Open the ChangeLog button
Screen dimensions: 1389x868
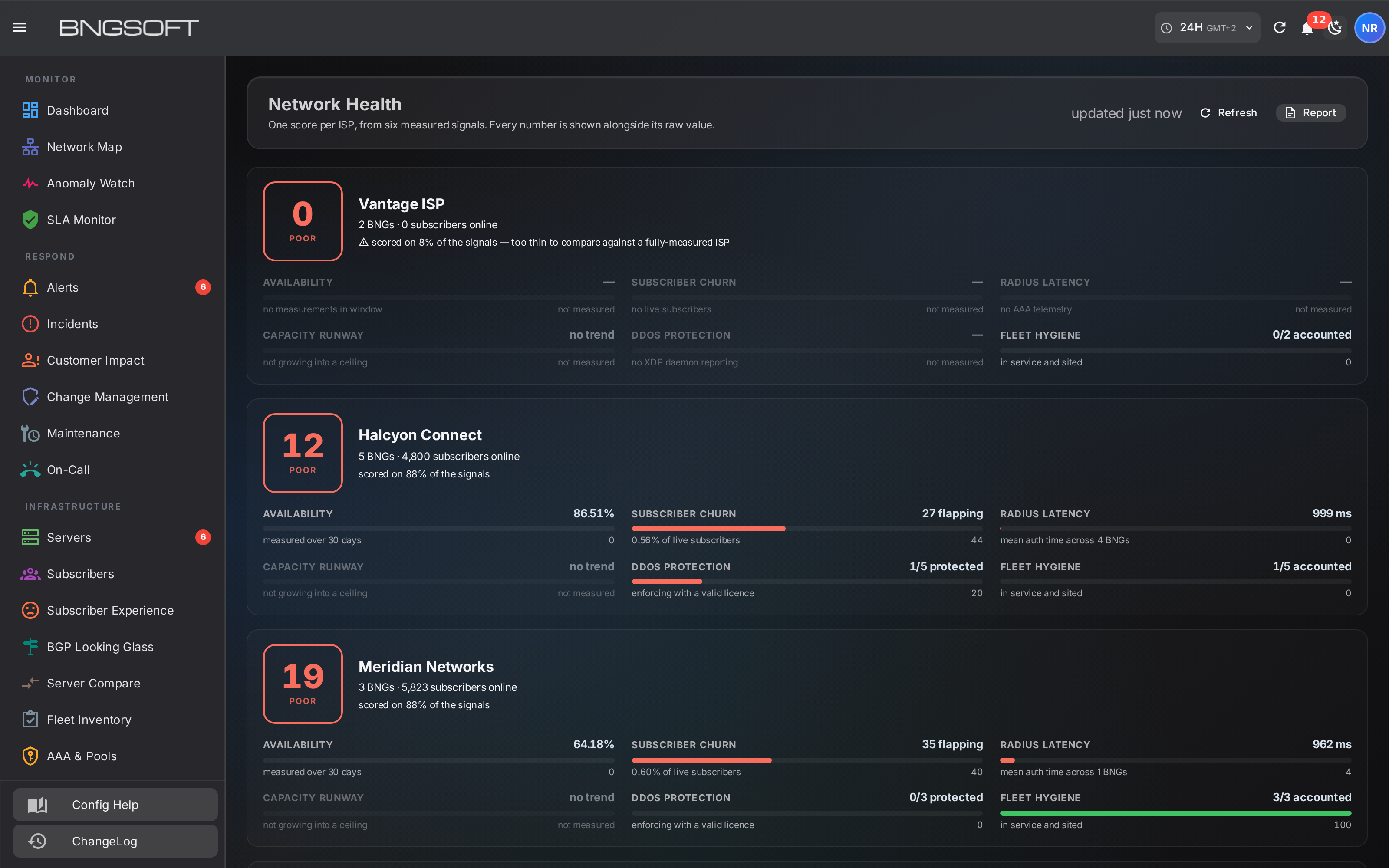pos(115,841)
